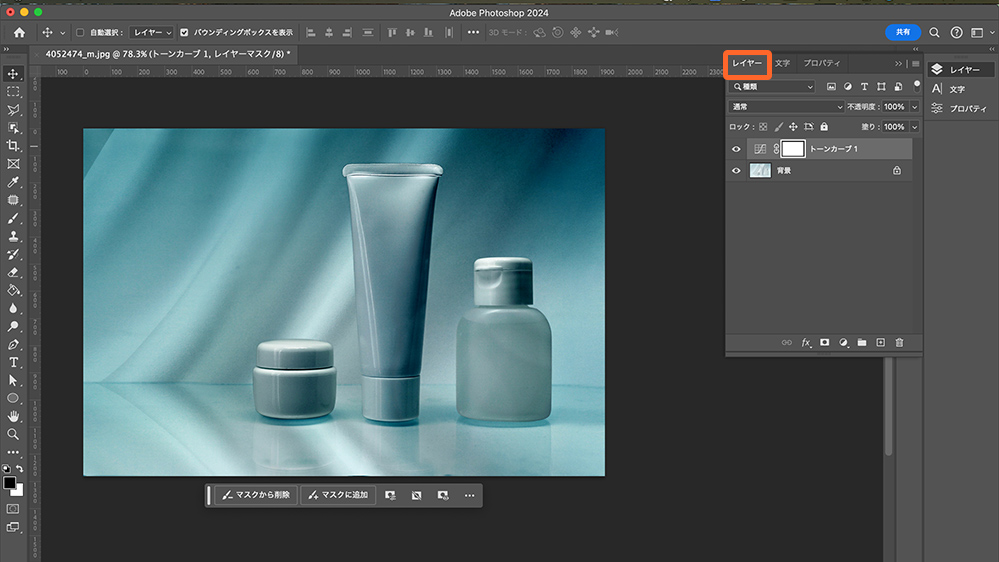Screen dimensions: 999x562
Task: Pick the Horizontal Type tool
Action: pos(13,362)
